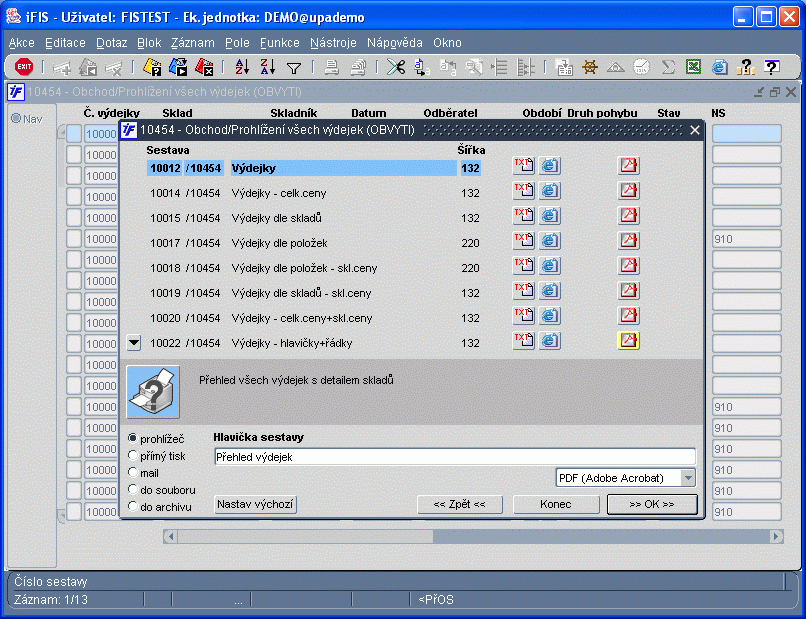
Task: Sort descending with the Z-A icon
Action: (268, 67)
